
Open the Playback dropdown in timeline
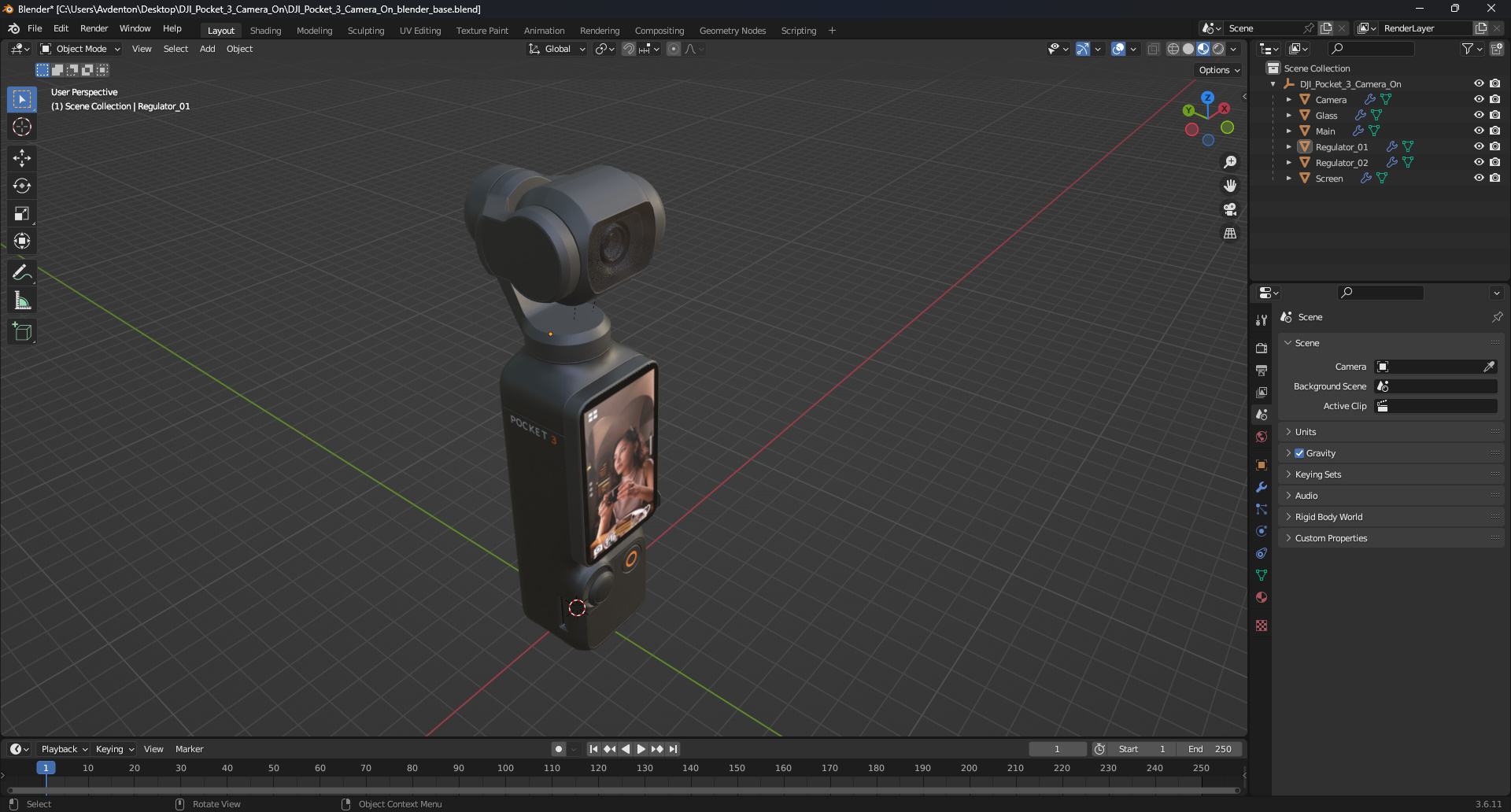pyautogui.click(x=64, y=749)
